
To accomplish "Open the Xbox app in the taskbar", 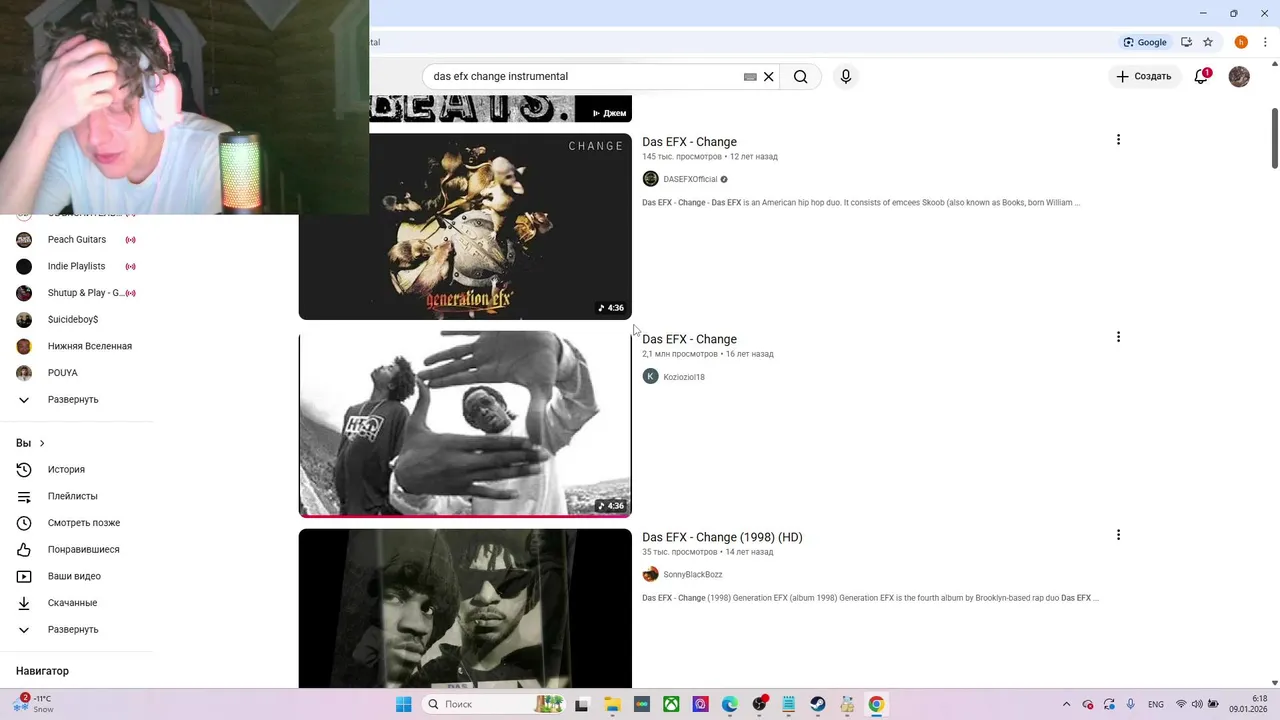I will [x=671, y=704].
